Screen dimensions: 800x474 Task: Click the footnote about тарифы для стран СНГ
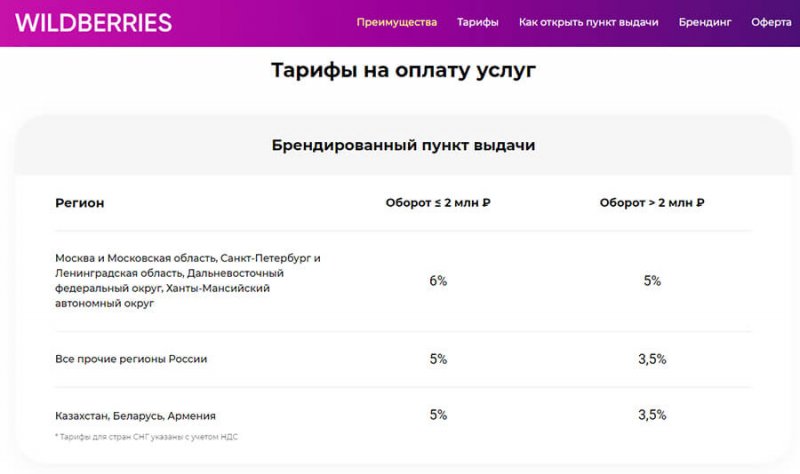tap(146, 437)
